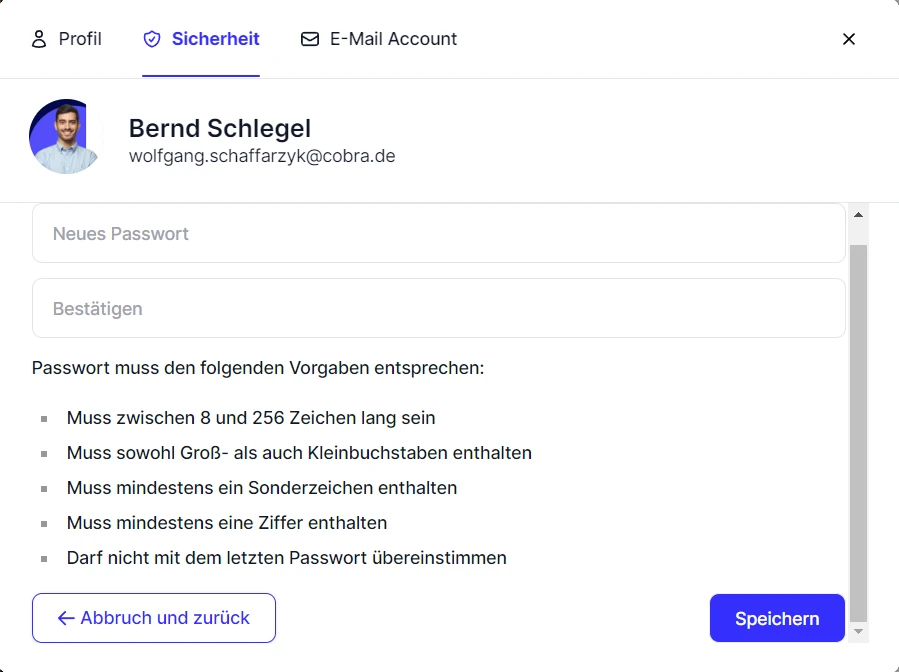The image size is (899, 672).
Task: Click the scrollbar down arrow
Action: 859,631
